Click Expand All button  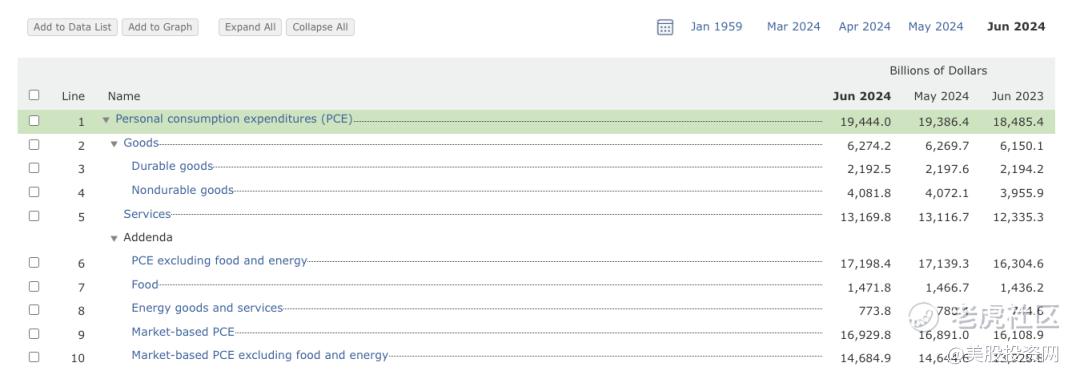pos(250,28)
